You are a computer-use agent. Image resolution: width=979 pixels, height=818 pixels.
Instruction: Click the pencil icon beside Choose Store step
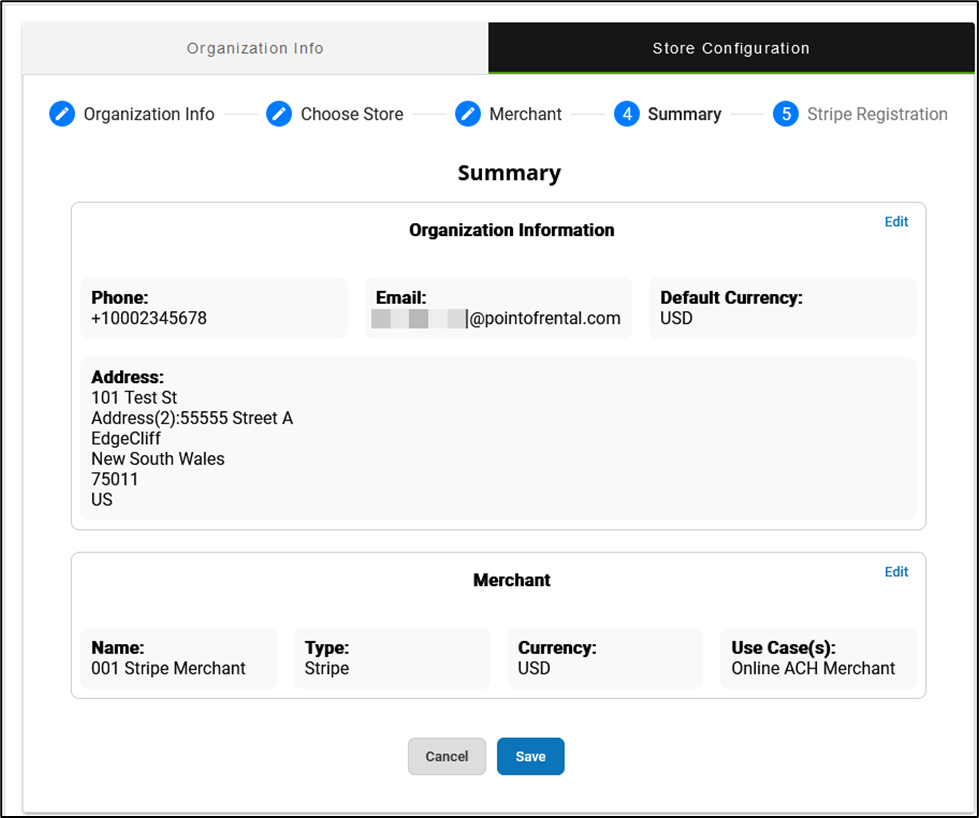[x=279, y=114]
